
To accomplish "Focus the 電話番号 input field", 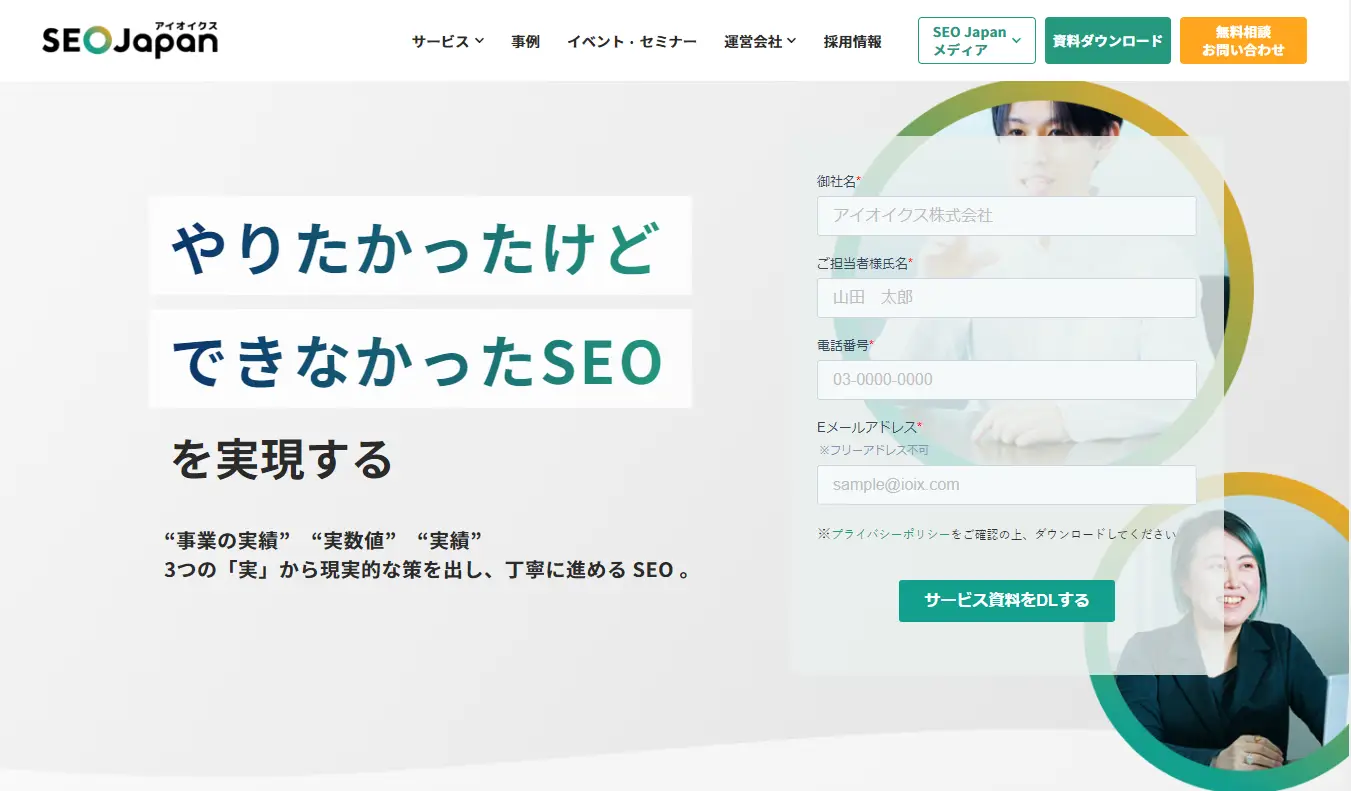I will [x=1006, y=379].
